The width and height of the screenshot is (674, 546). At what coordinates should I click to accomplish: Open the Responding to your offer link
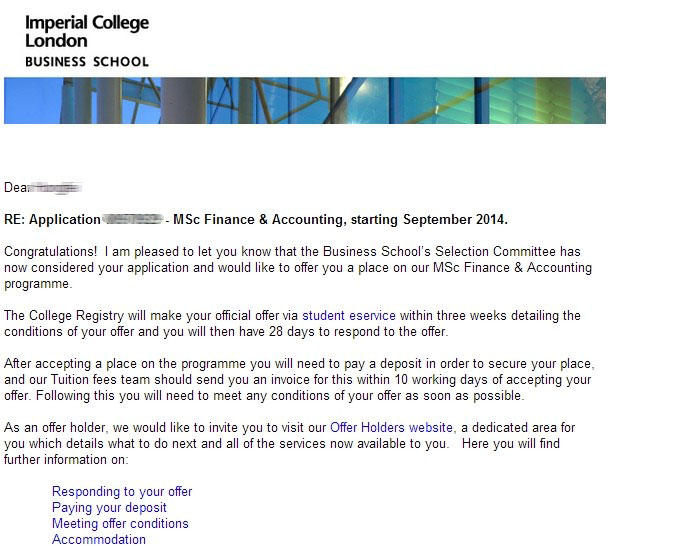122,492
